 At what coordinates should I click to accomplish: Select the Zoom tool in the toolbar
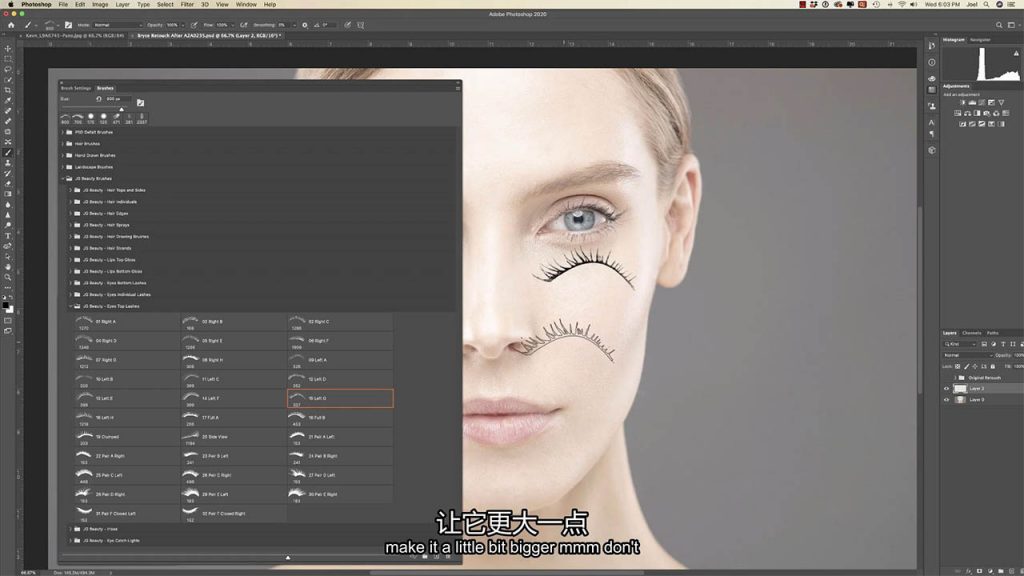pyautogui.click(x=8, y=278)
